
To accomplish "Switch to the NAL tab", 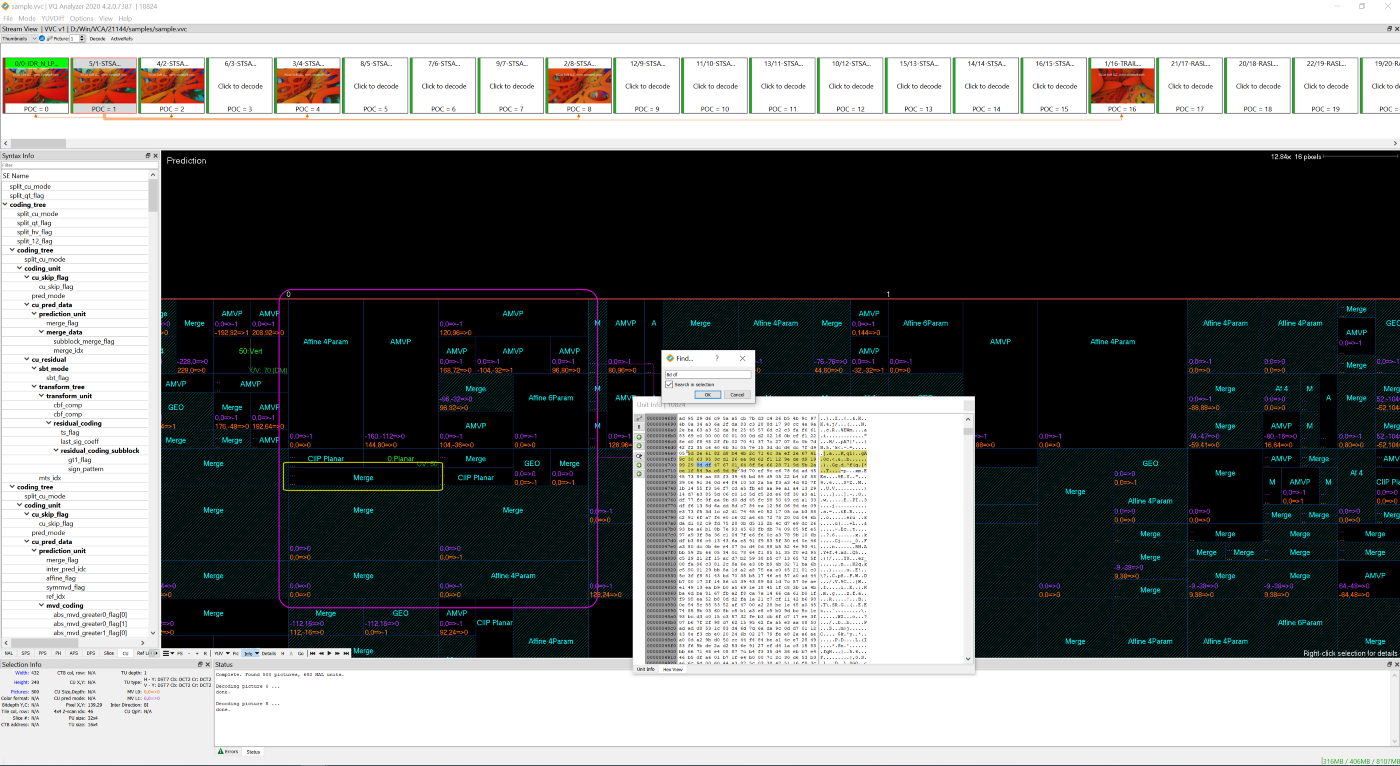I will pos(9,653).
